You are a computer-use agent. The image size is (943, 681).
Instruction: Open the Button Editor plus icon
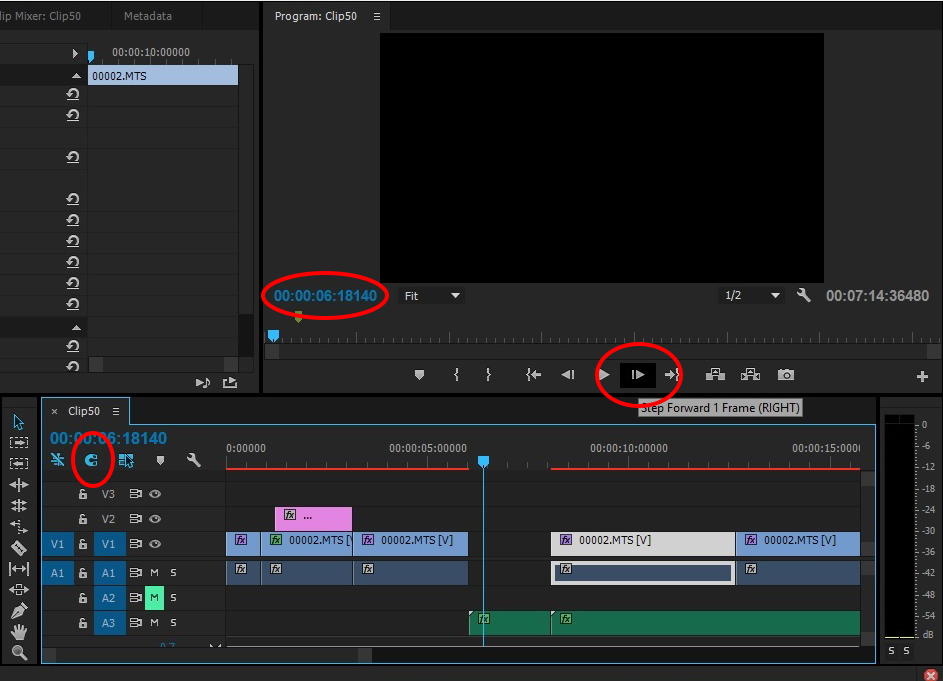pos(922,376)
